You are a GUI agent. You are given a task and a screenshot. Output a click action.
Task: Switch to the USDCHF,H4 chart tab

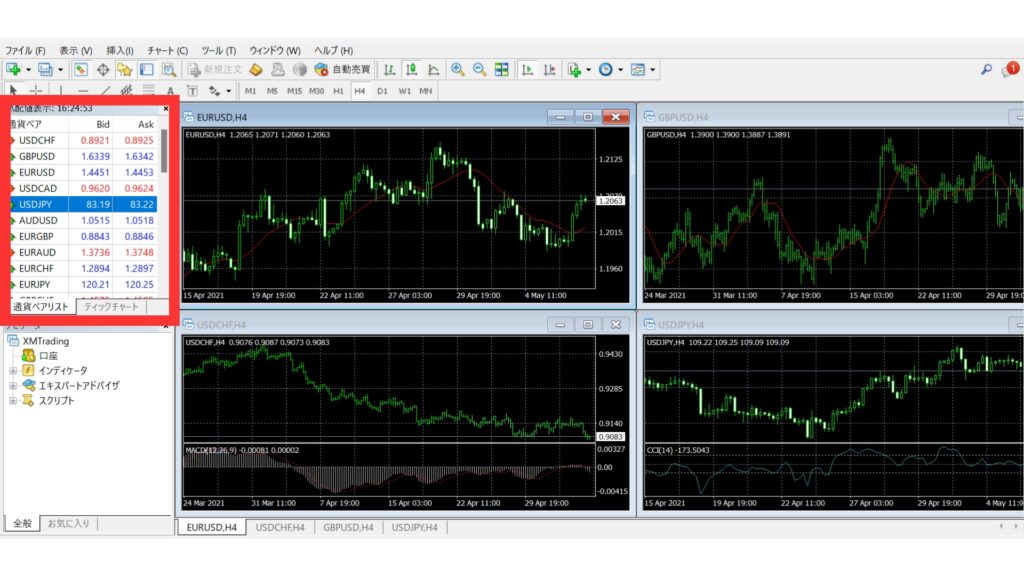280,527
